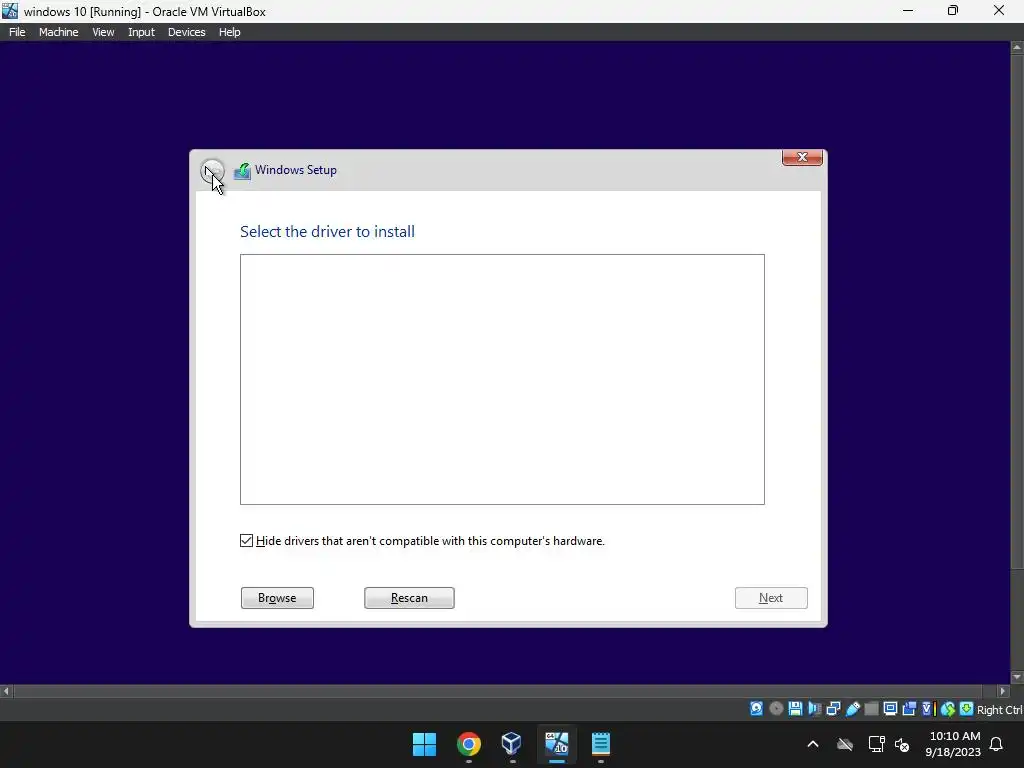Click the VirtualBox window title icon
1024x768 pixels.
tap(10, 11)
